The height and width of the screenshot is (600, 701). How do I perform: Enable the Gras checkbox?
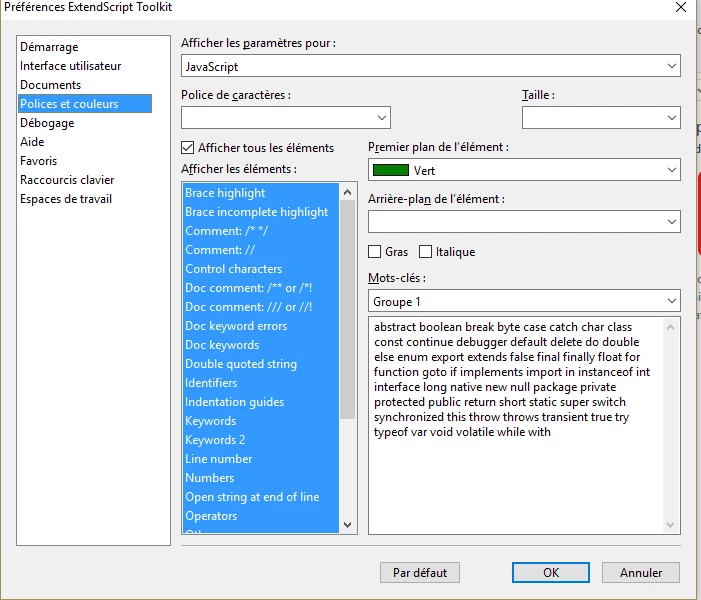click(375, 252)
